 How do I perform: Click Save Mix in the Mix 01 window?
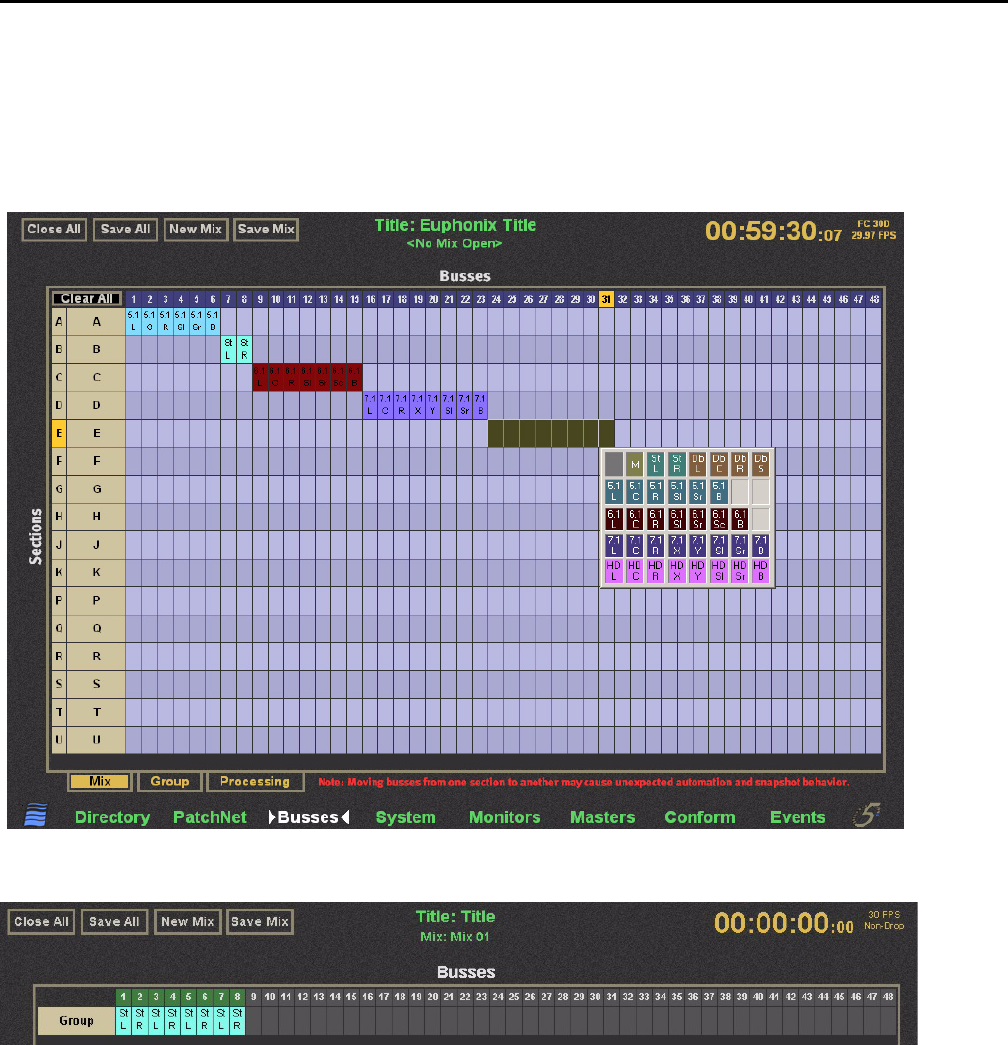click(259, 922)
